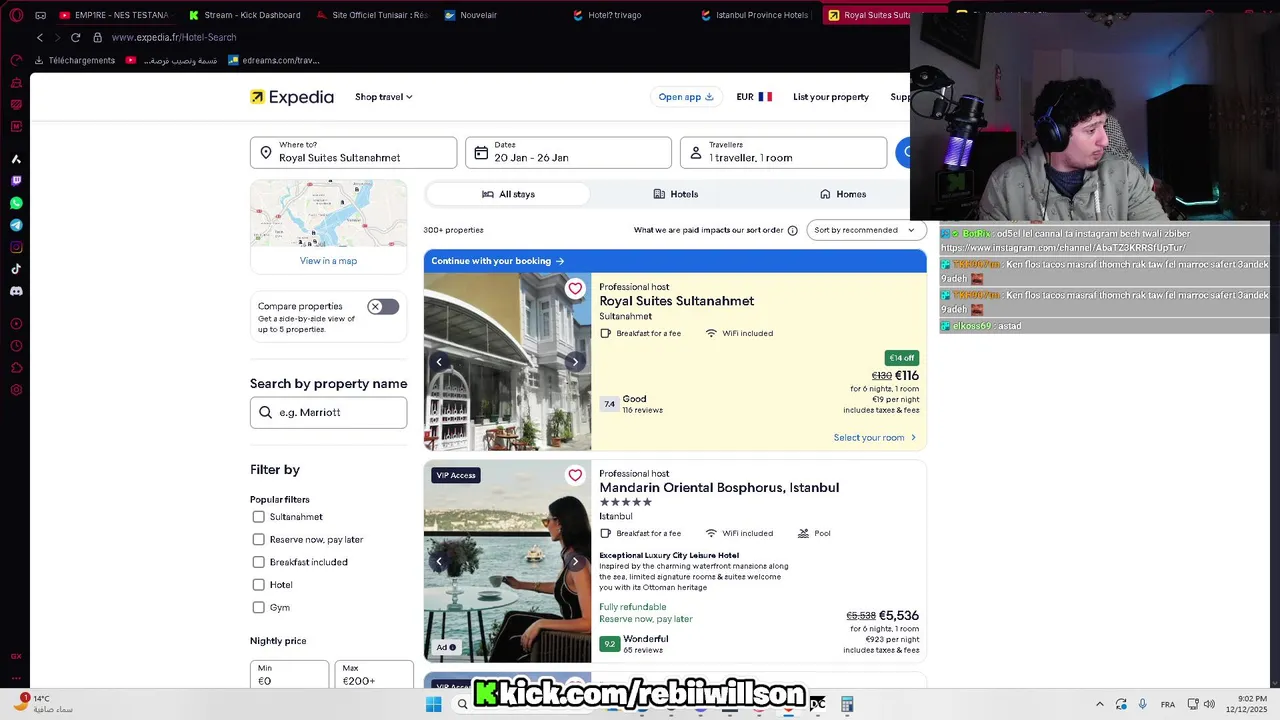Show previous photo of Mandarin Oriental
Image resolution: width=1280 pixels, height=720 pixels.
tap(439, 562)
